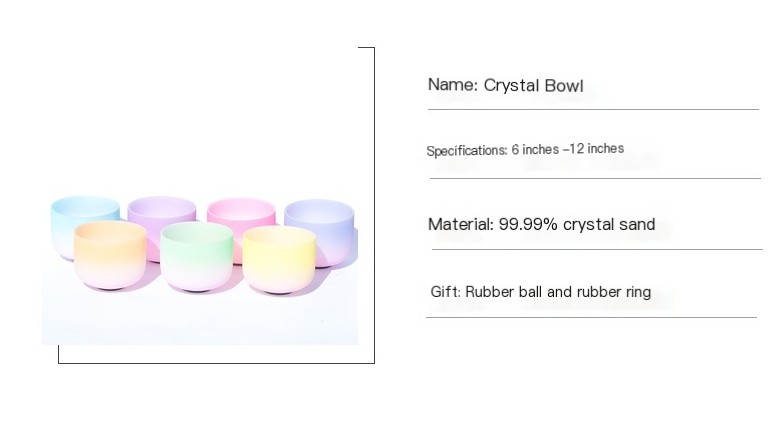Select the Specifications 6 inches–12 inches line
This screenshot has height=427, width=776.
(x=525, y=149)
